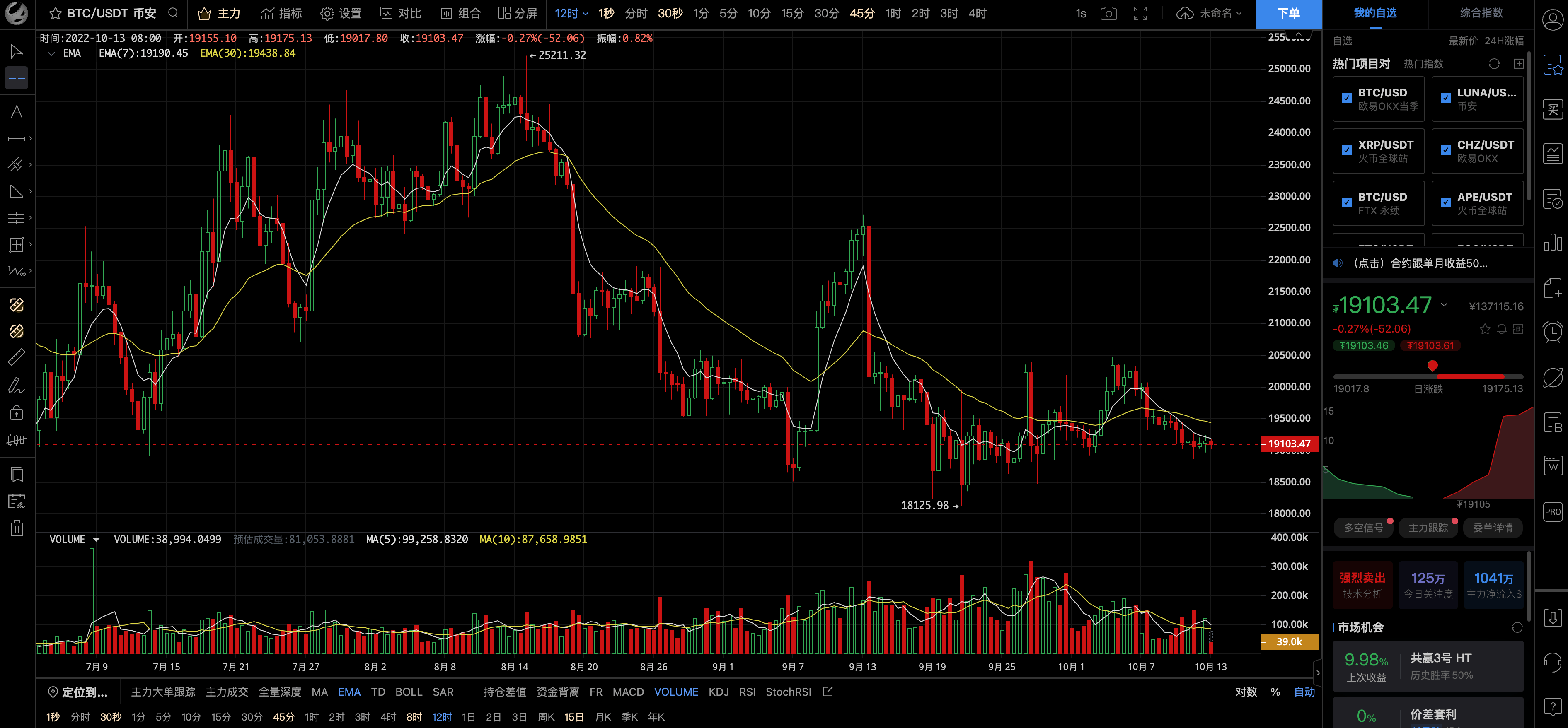The image size is (1568, 728).
Task: Click the daily range slider marker
Action: [x=1432, y=366]
